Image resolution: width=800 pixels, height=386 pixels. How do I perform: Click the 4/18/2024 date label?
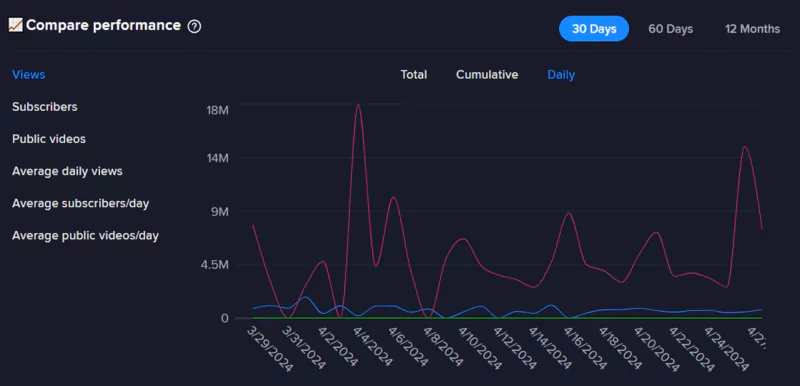coord(621,348)
